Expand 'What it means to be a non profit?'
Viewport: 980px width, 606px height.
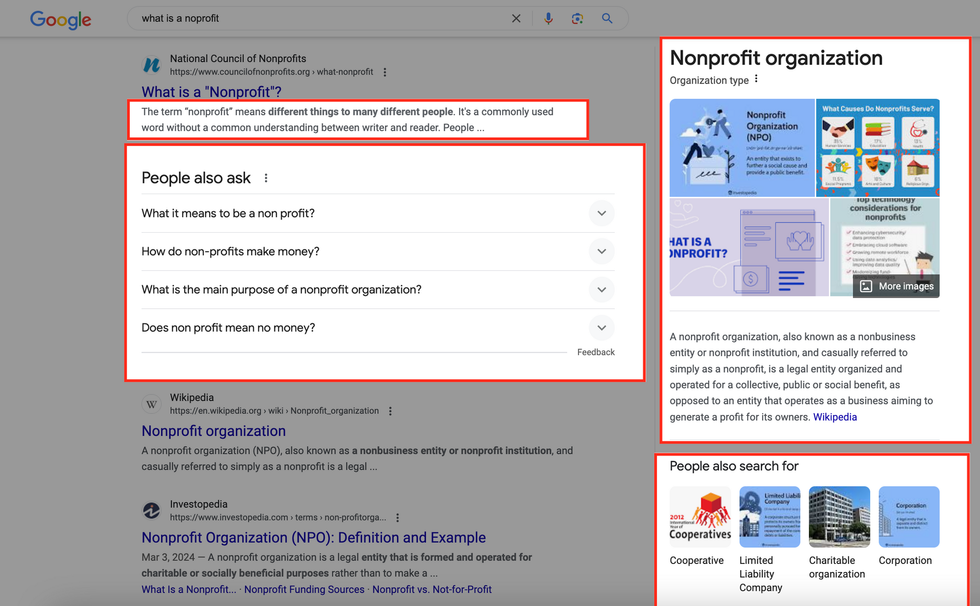(601, 213)
